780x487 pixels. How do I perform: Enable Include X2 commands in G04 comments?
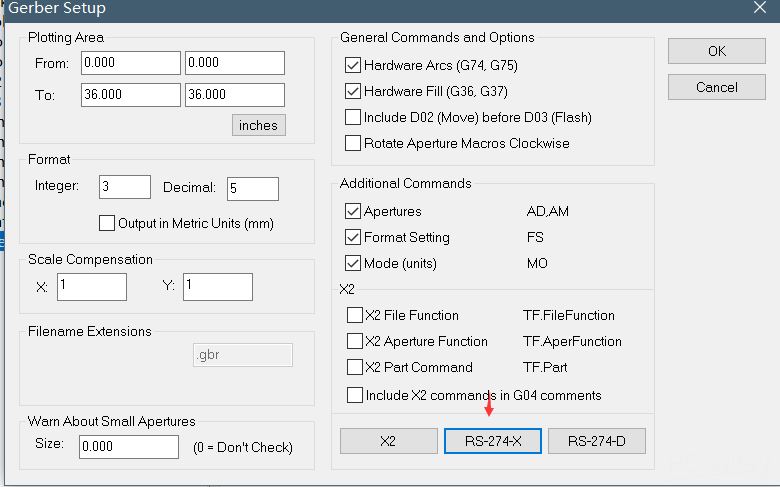tap(355, 395)
